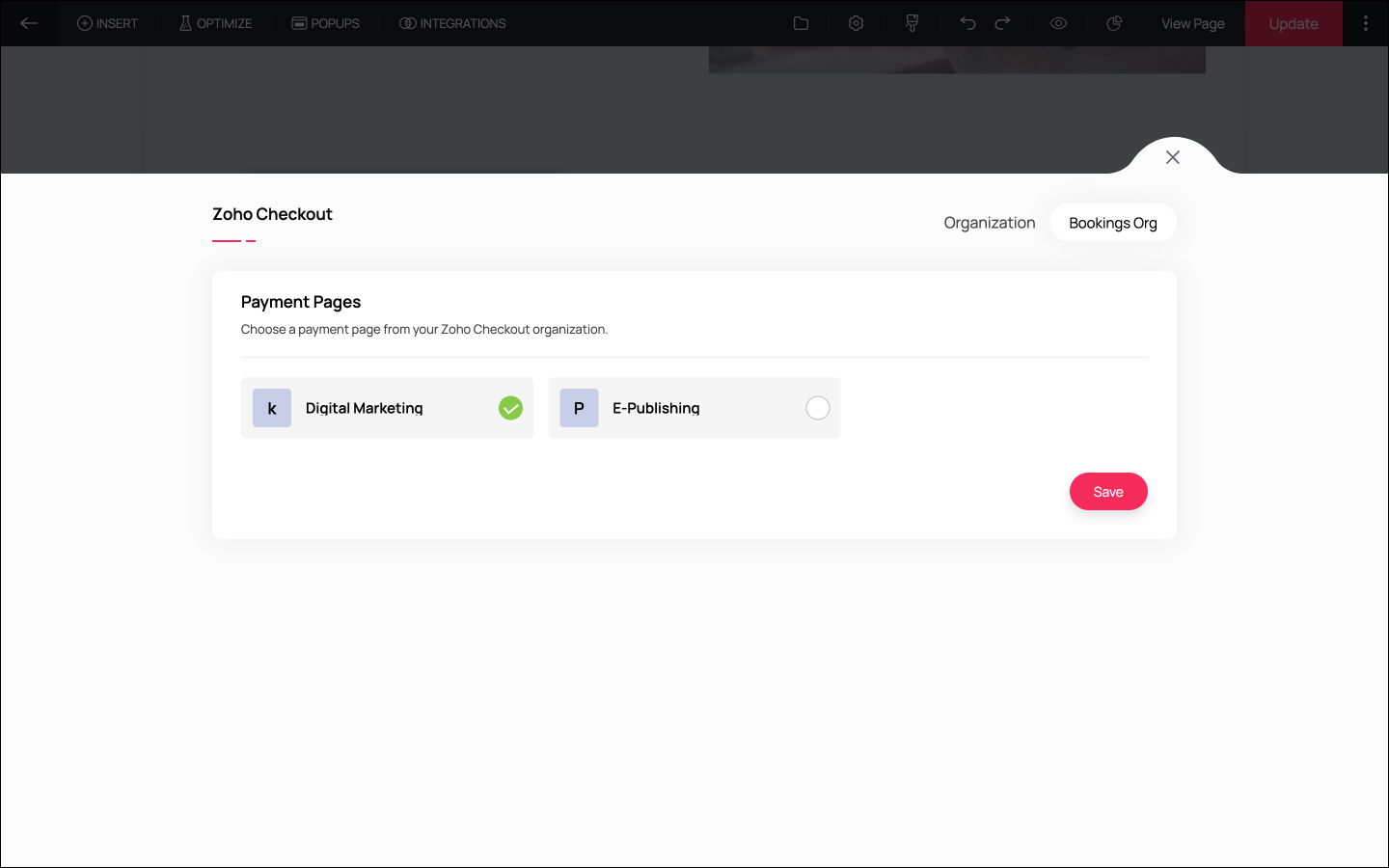
Task: Click the folder icon in top toolbar
Action: [801, 23]
